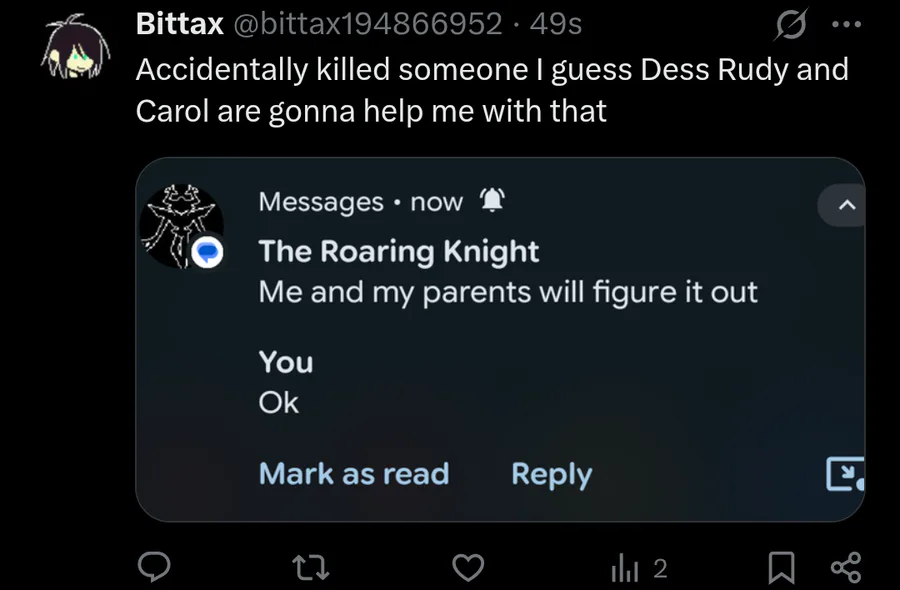Open the tweet text about Dess Rudy
This screenshot has height=590, width=900.
tap(490, 89)
